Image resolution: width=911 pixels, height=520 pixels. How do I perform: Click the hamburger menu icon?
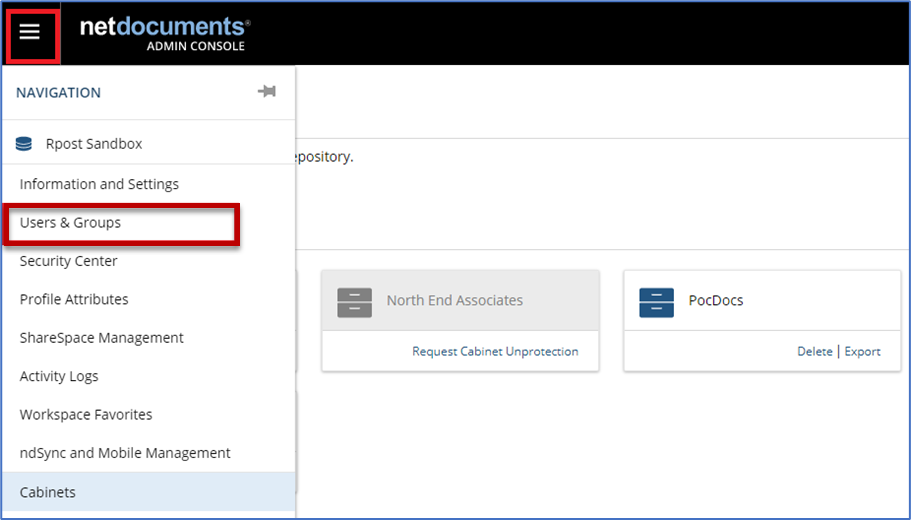(30, 32)
